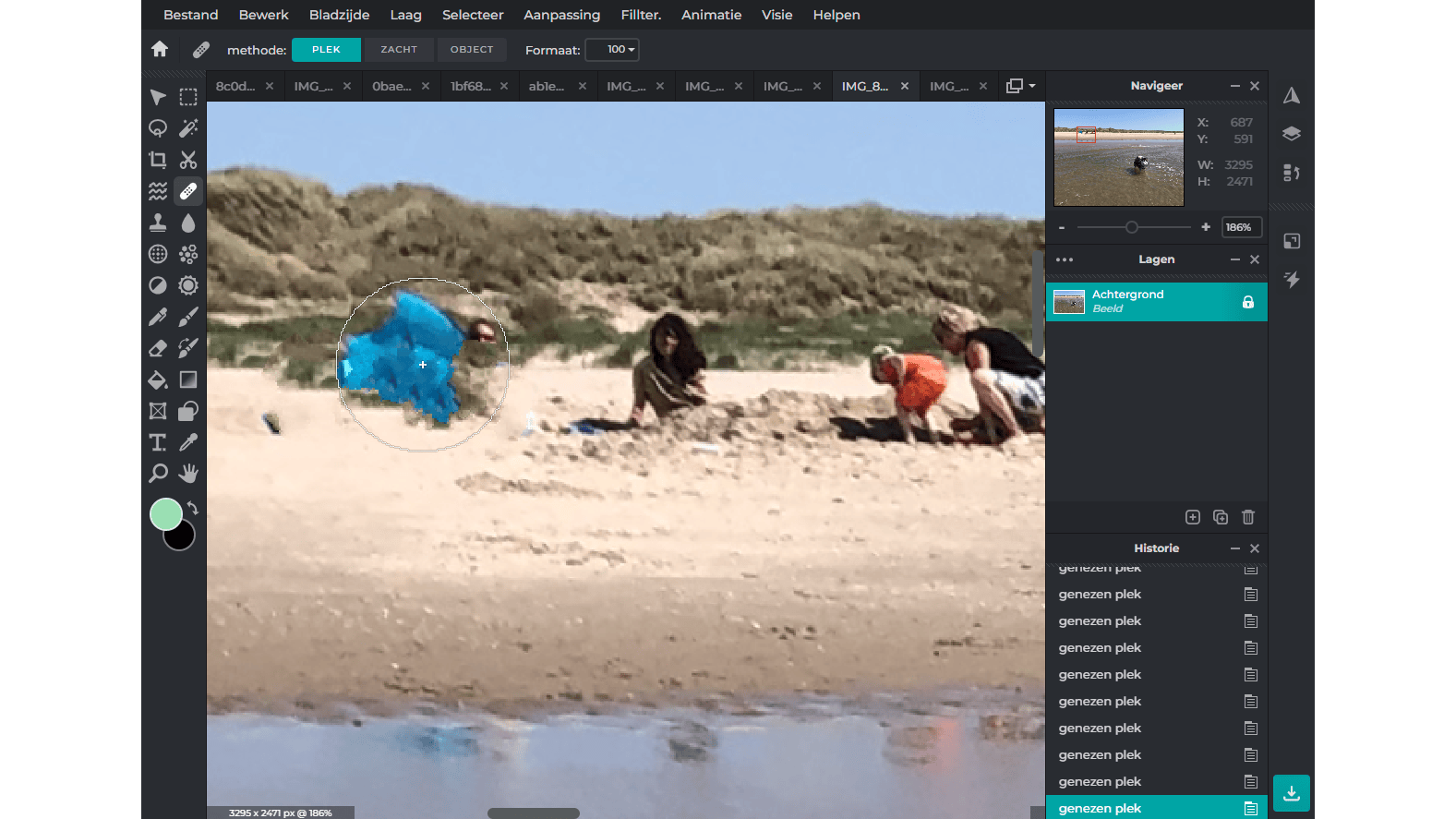Image resolution: width=1456 pixels, height=819 pixels.
Task: Open the Bladzijde menu
Action: click(339, 15)
